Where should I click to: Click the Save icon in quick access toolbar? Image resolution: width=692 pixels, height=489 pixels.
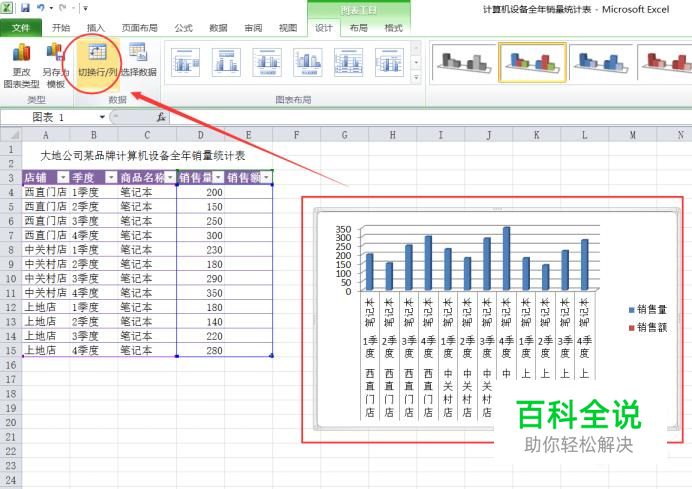tap(25, 8)
